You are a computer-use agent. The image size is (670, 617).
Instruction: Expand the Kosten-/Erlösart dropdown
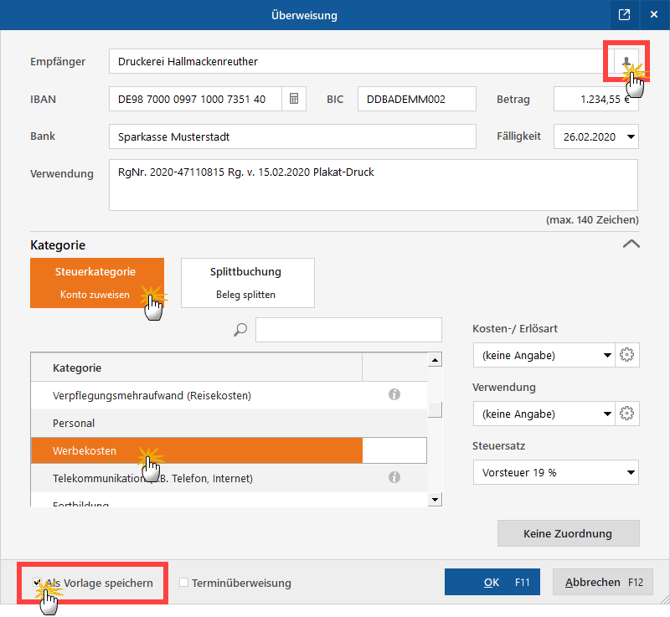click(x=607, y=355)
